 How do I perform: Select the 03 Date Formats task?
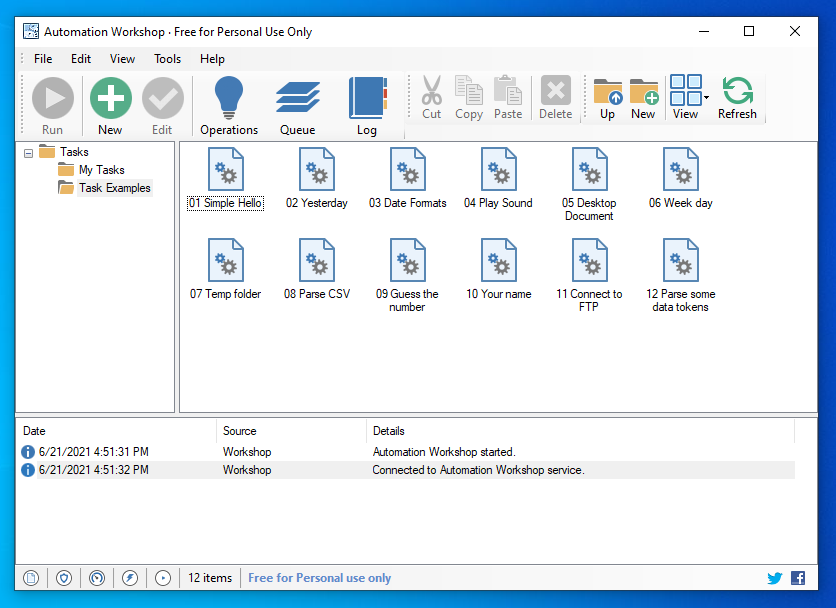point(408,179)
